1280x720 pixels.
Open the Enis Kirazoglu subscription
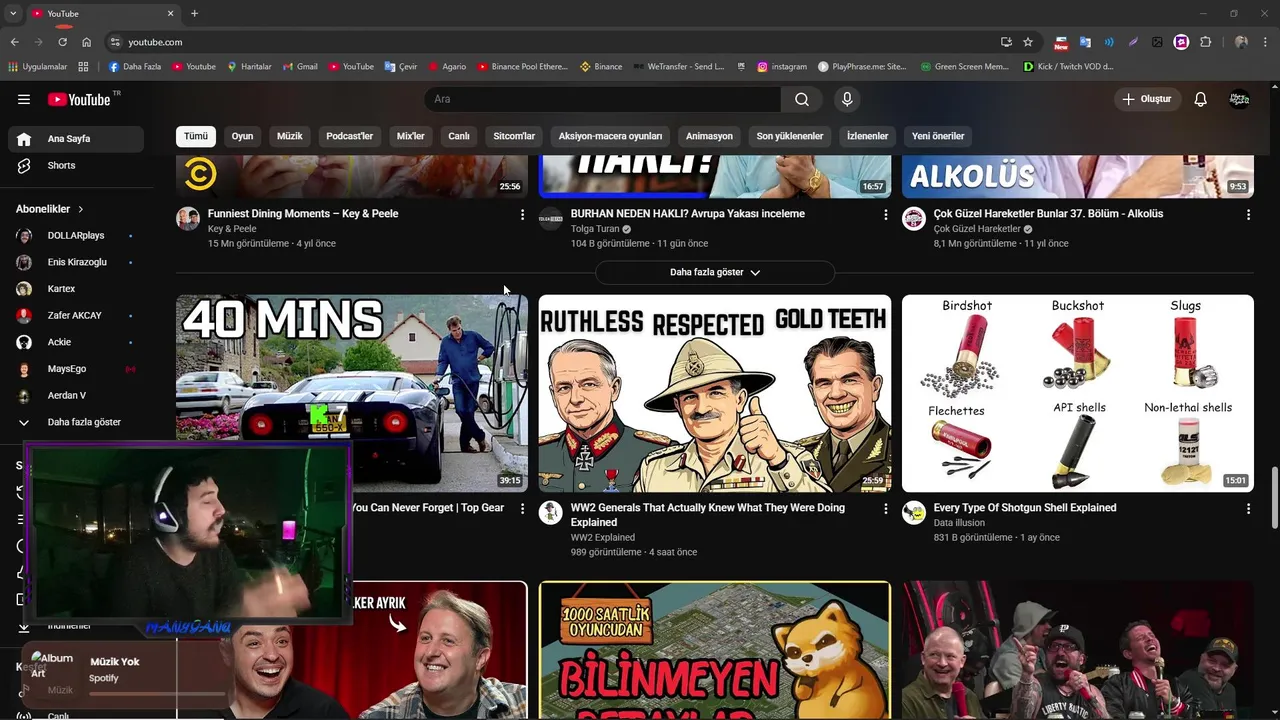pyautogui.click(x=75, y=262)
